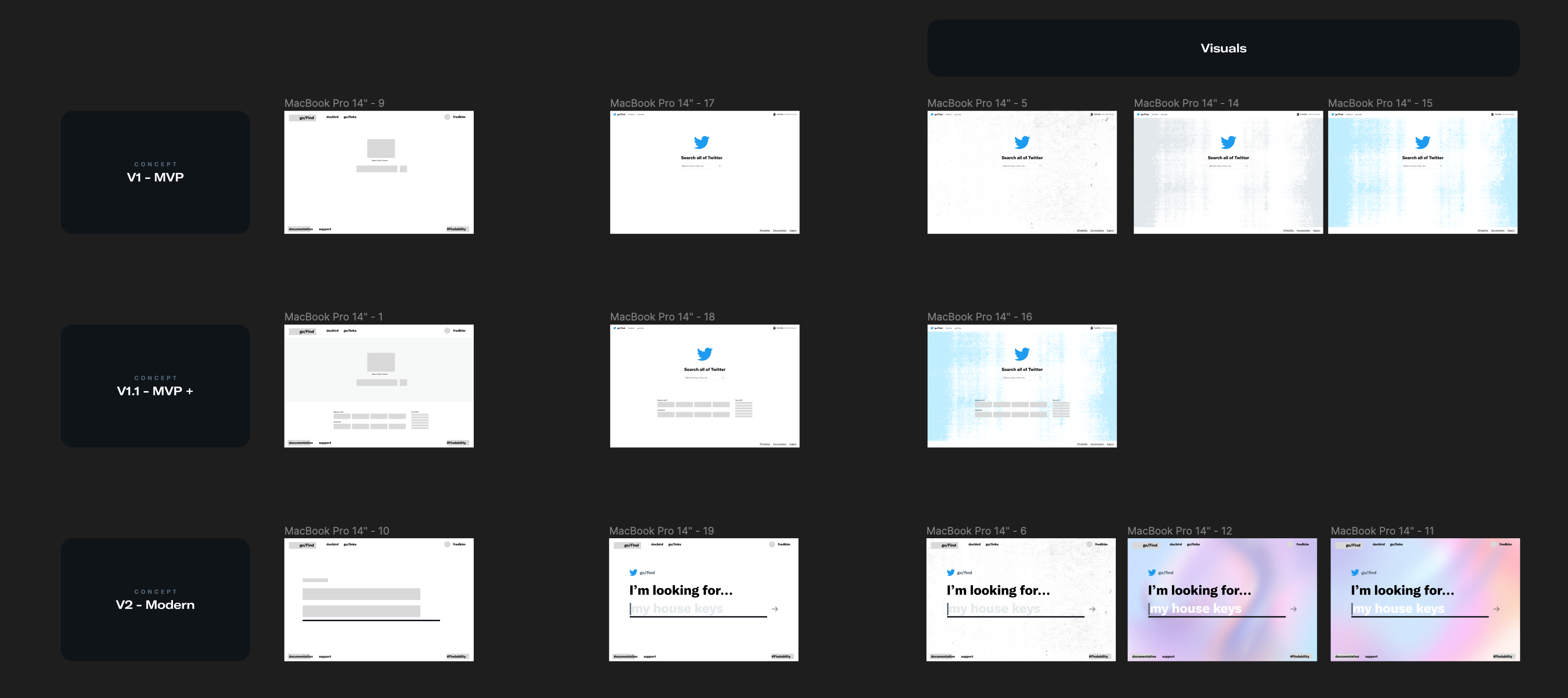Click 'my house keys' input in frame 19

677,609
